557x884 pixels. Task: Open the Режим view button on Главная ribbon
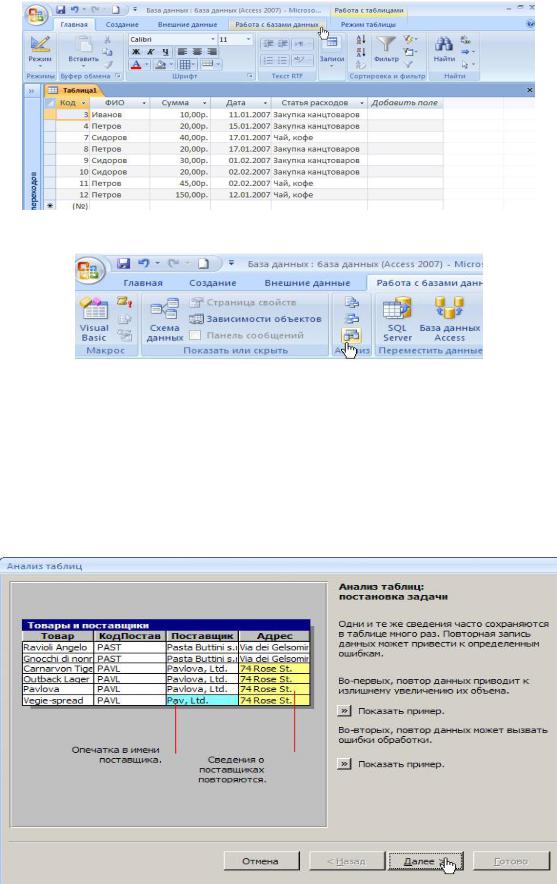pos(40,52)
